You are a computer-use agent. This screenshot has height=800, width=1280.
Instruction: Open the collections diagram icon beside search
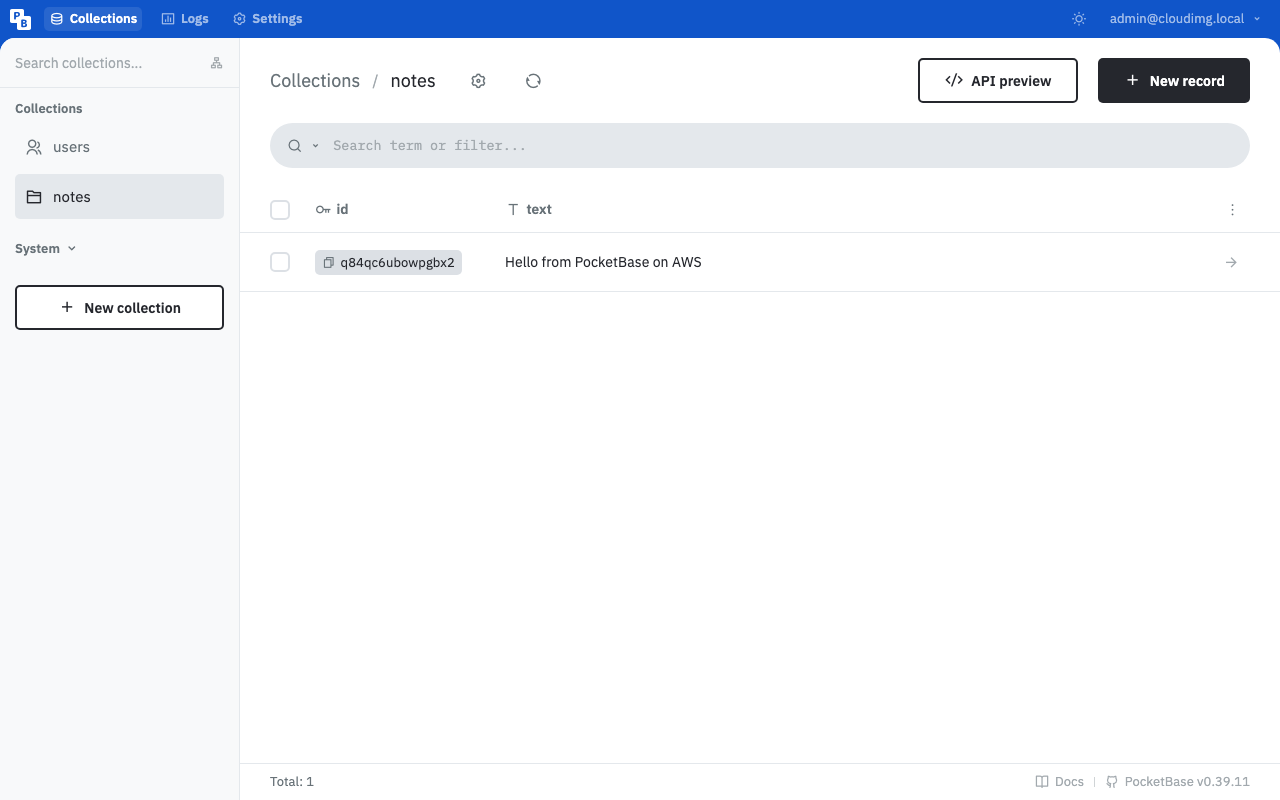pos(216,63)
